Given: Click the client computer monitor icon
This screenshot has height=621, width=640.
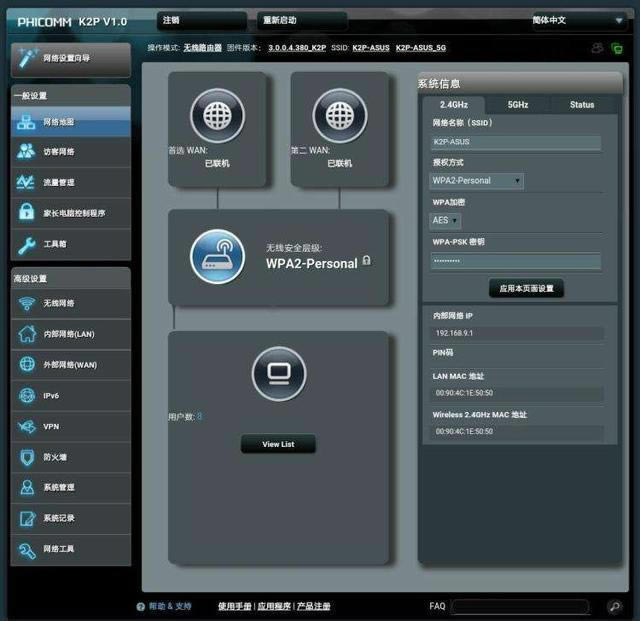Looking at the screenshot, I should [x=278, y=374].
